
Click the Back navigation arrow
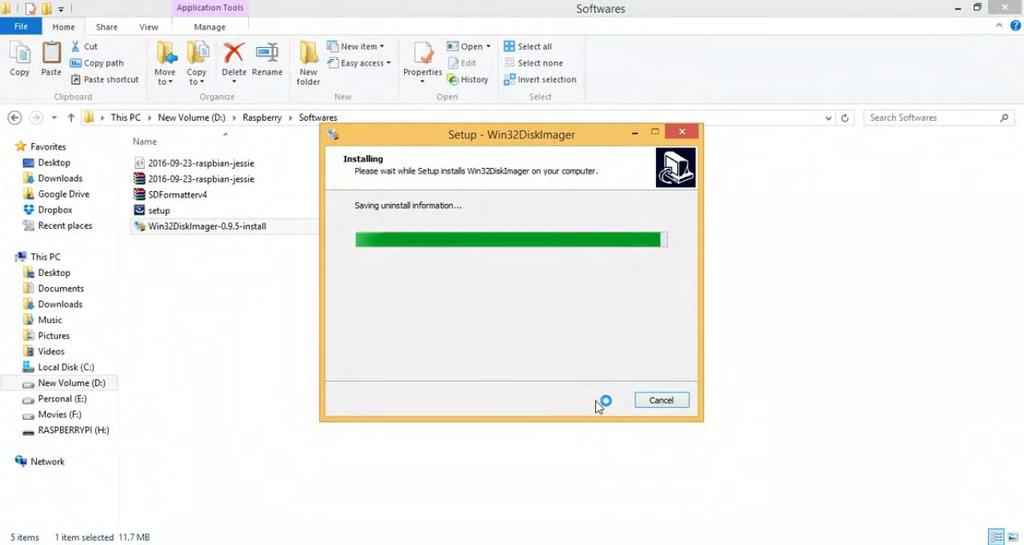click(14, 117)
